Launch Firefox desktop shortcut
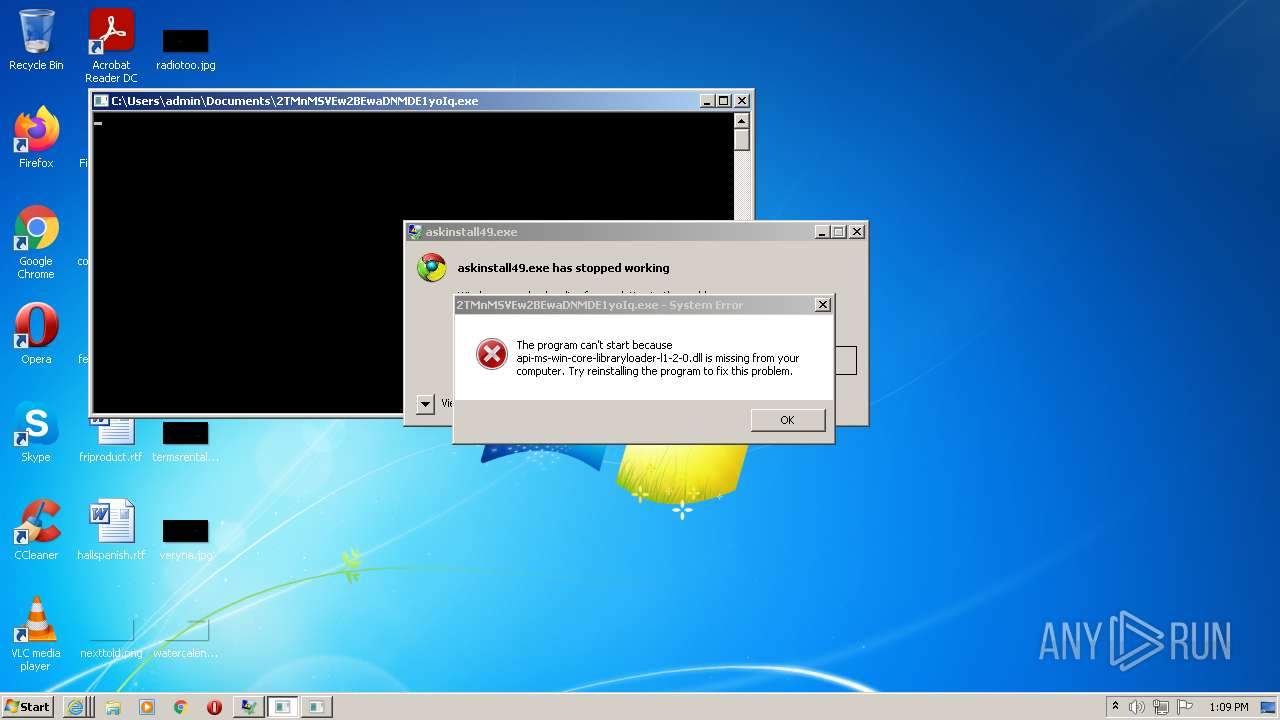This screenshot has width=1280, height=720. [x=36, y=138]
